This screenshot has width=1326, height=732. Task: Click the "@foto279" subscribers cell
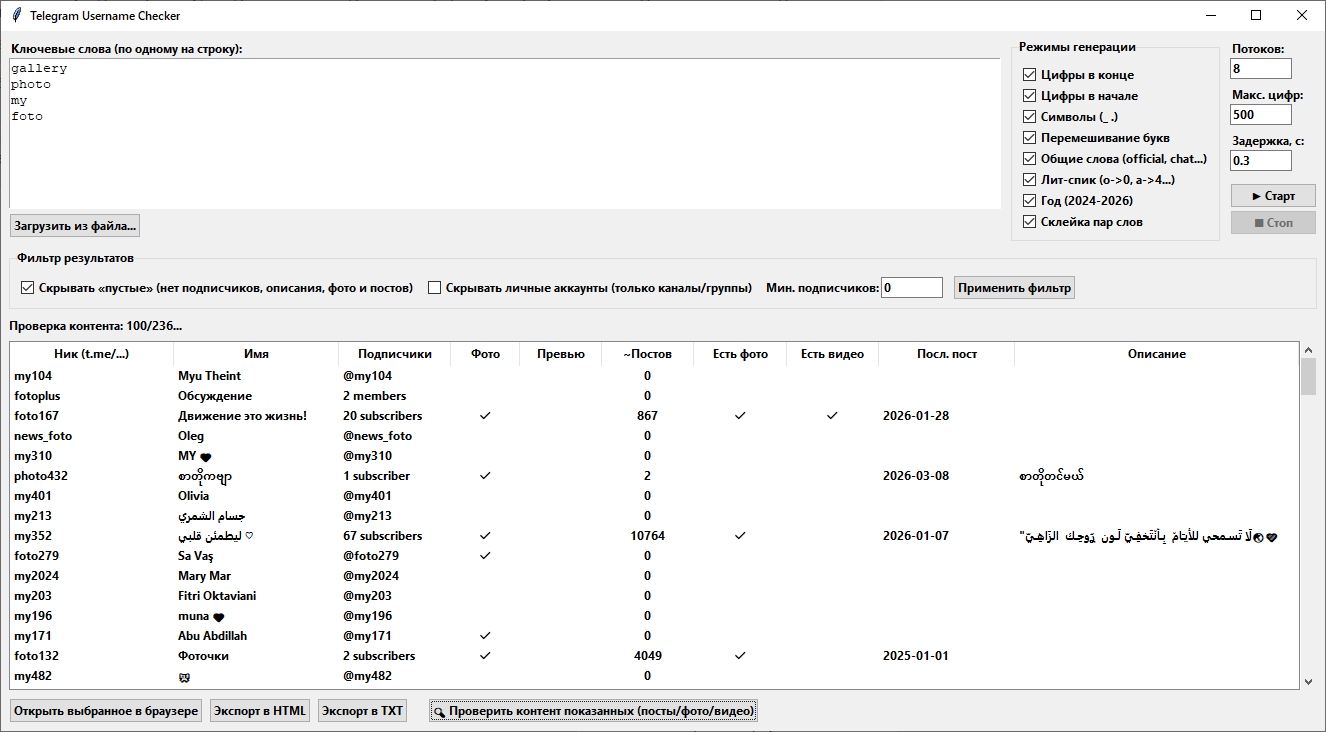(371, 556)
